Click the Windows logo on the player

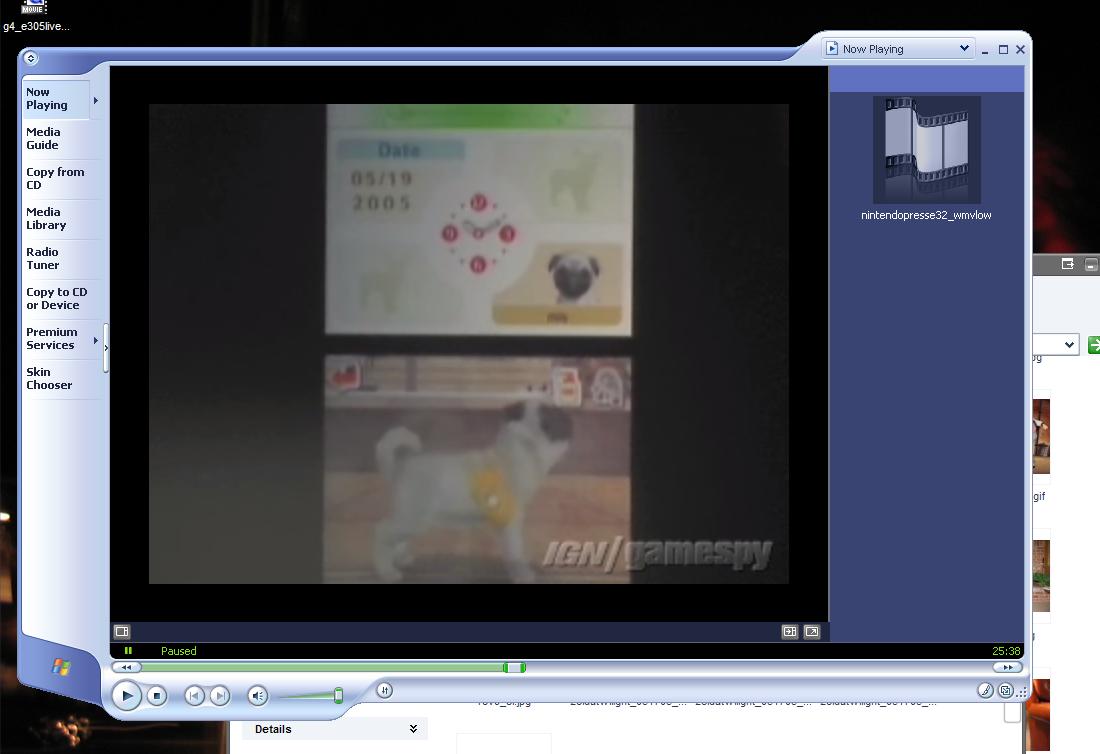(61, 667)
